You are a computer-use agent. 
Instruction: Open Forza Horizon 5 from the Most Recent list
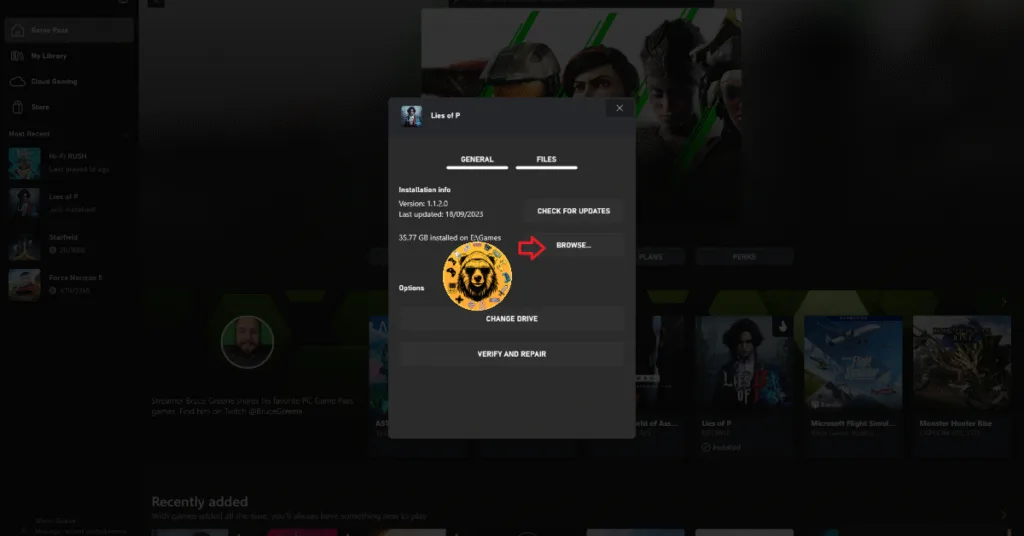pyautogui.click(x=69, y=284)
